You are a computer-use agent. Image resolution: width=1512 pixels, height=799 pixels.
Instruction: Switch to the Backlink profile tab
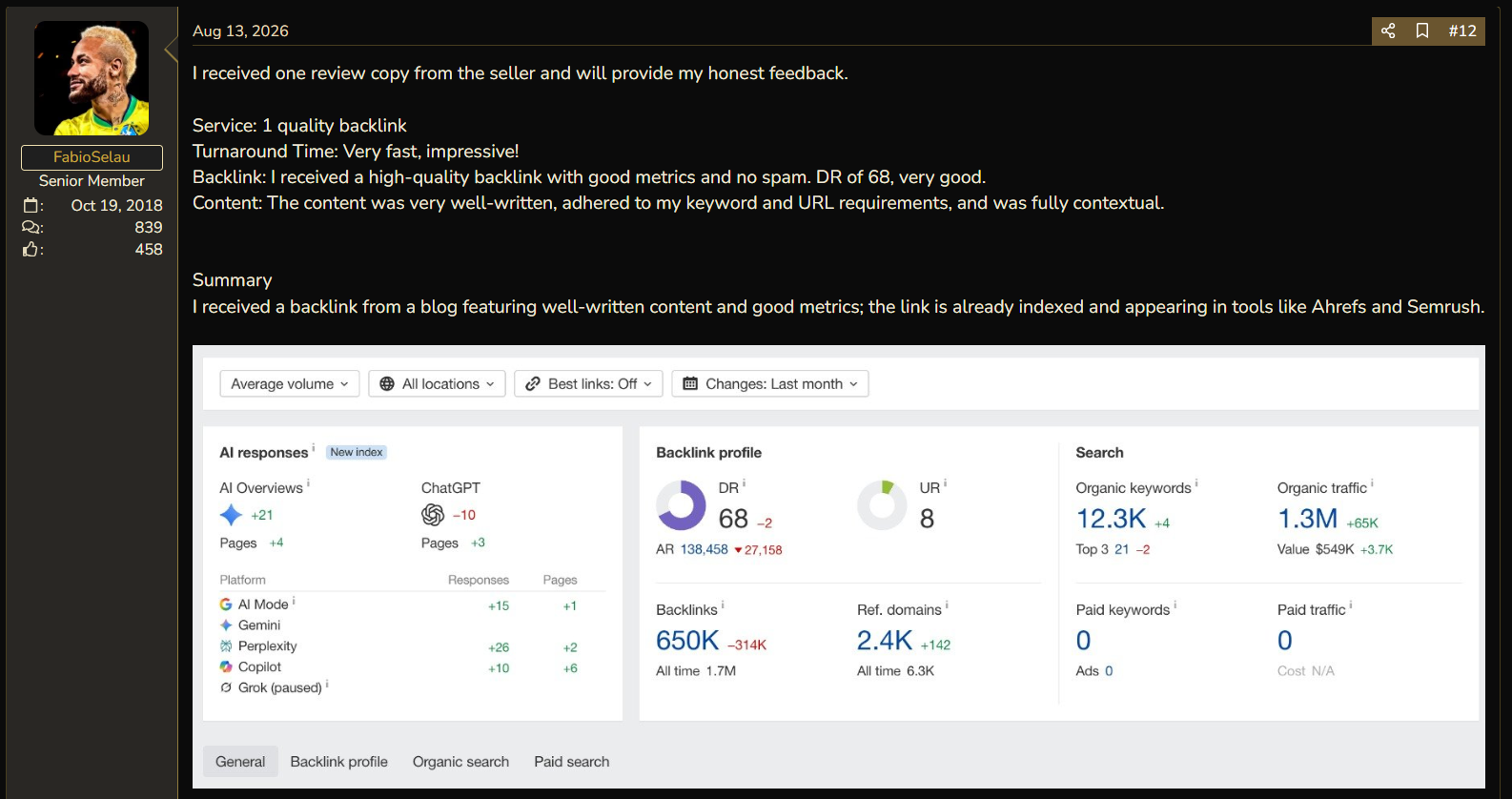tap(339, 762)
